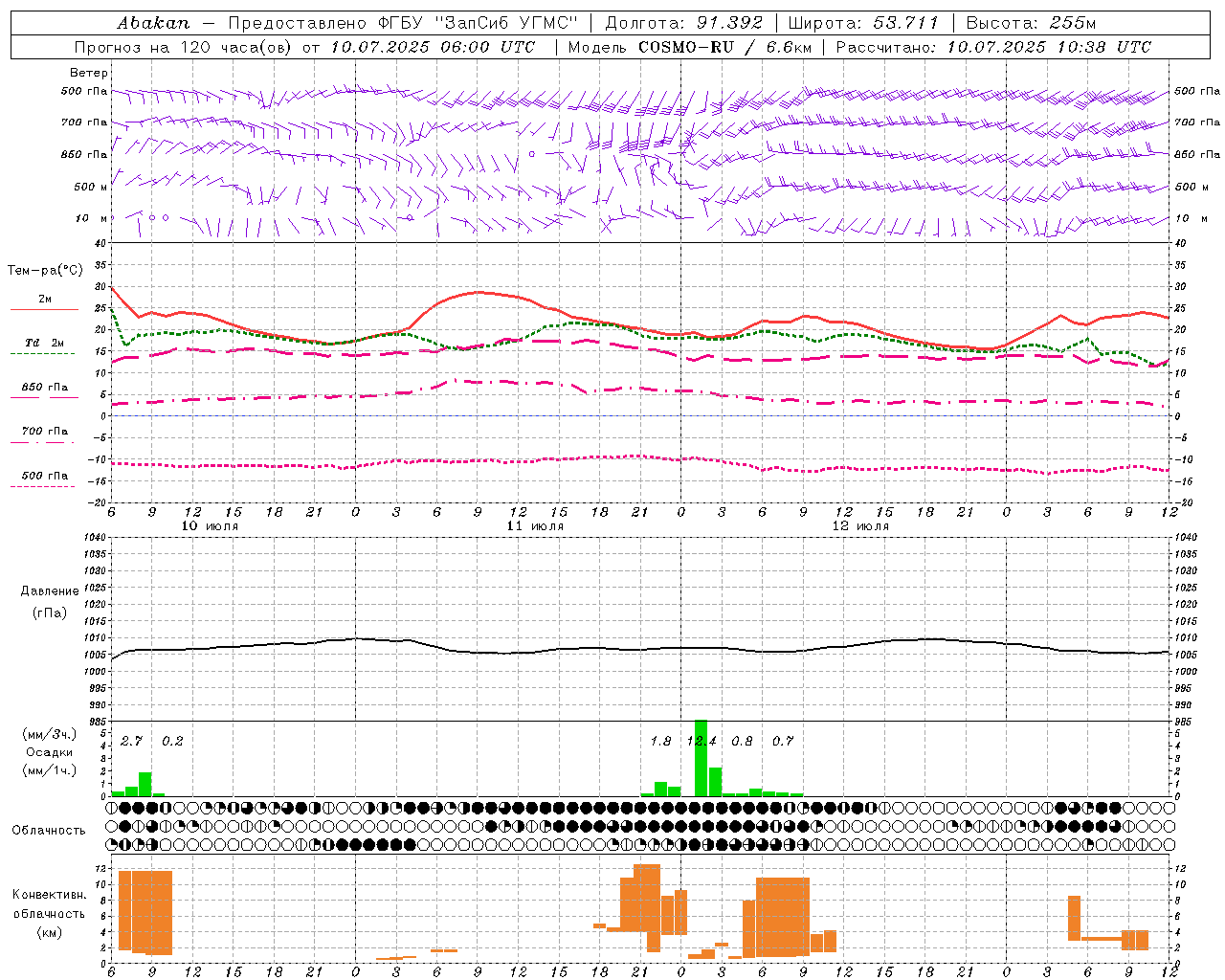The width and height of the screenshot is (1225, 980).
Task: Click the precipitation total "0.7"
Action: 783,741
